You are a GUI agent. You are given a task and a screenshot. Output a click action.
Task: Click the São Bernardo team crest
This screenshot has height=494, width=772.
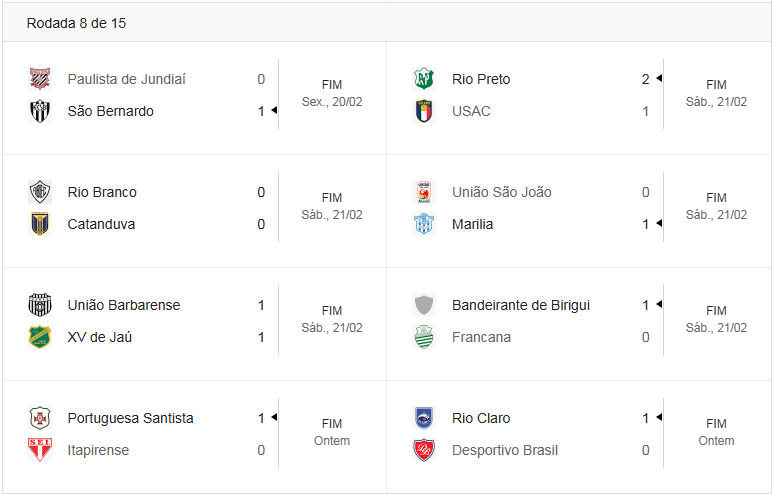[40, 111]
